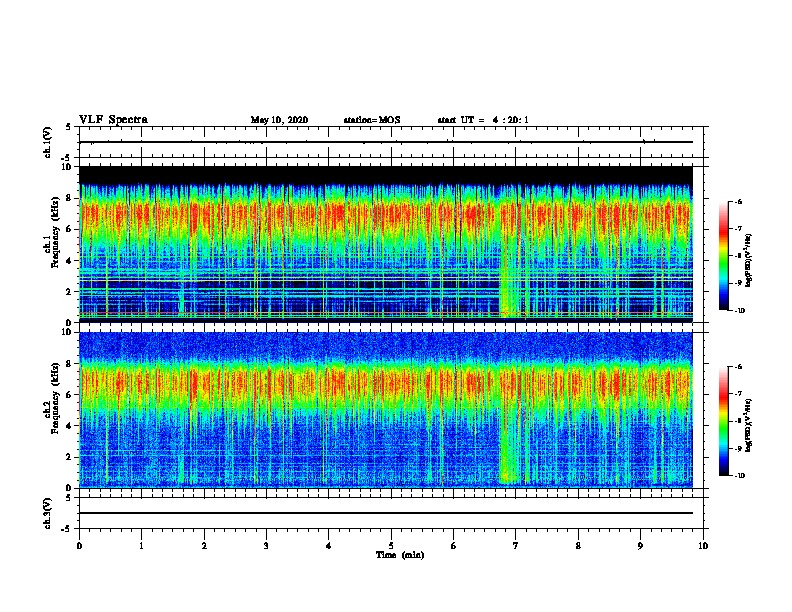Click the "9" tick label on the Time axis
This screenshot has height=612, width=792.
[640, 546]
